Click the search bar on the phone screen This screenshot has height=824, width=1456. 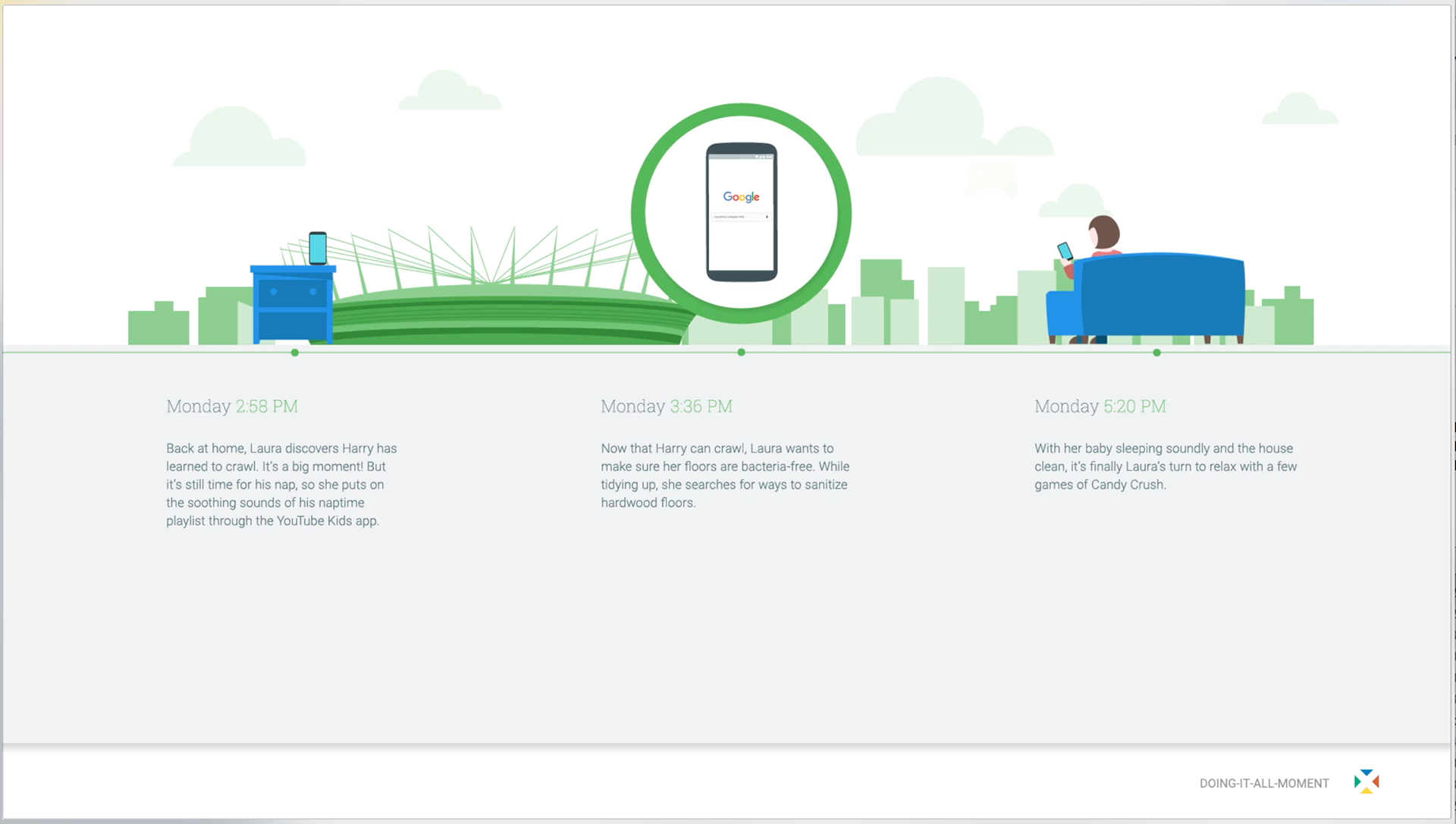pos(741,217)
